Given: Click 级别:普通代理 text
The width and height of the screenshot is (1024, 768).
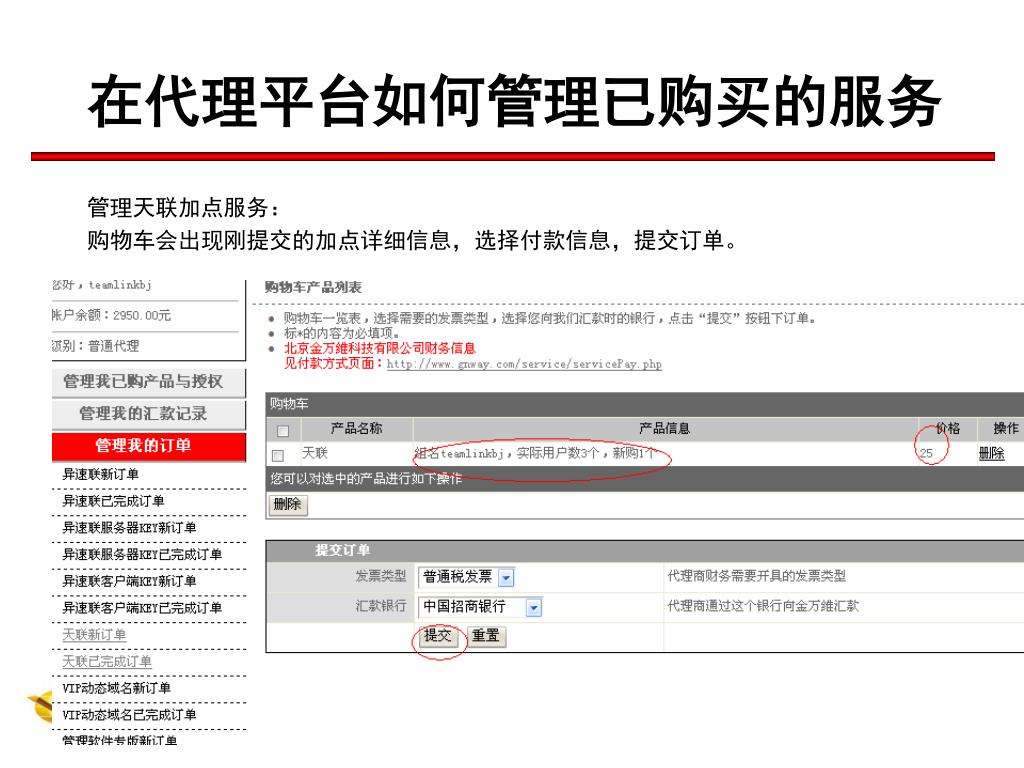Looking at the screenshot, I should pyautogui.click(x=96, y=346).
